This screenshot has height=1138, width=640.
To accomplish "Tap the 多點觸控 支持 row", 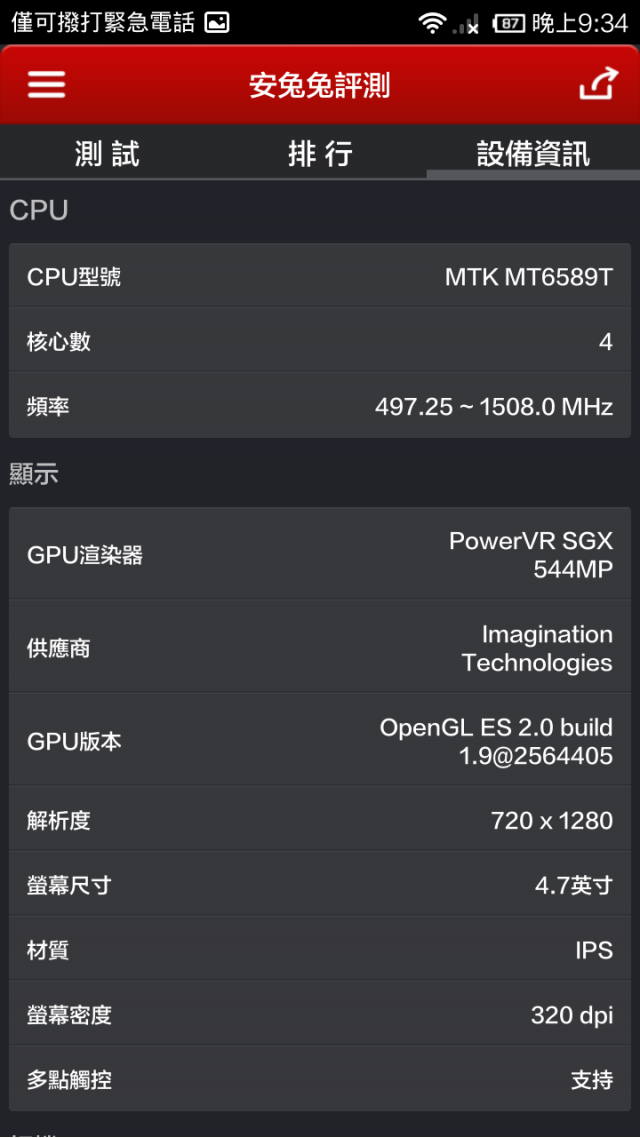I will point(320,1078).
